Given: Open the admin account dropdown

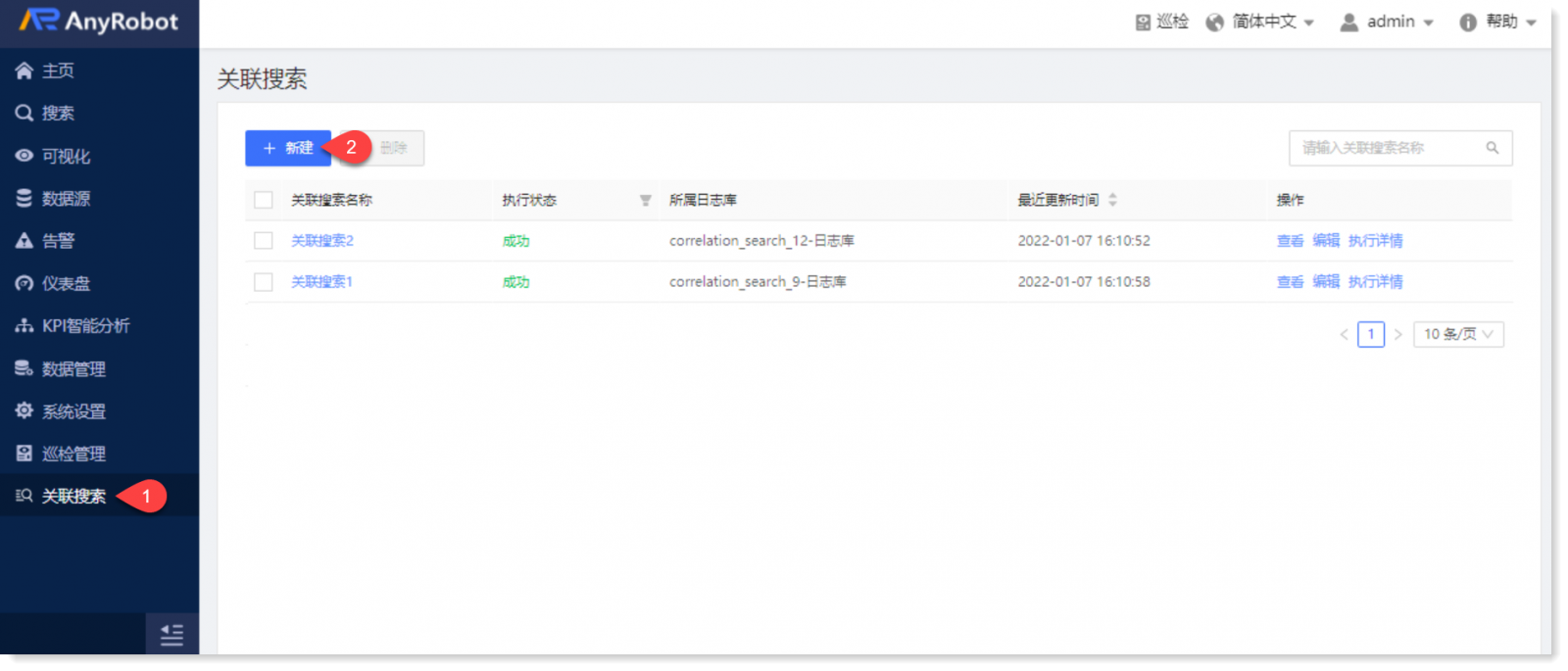Looking at the screenshot, I should (x=1400, y=22).
